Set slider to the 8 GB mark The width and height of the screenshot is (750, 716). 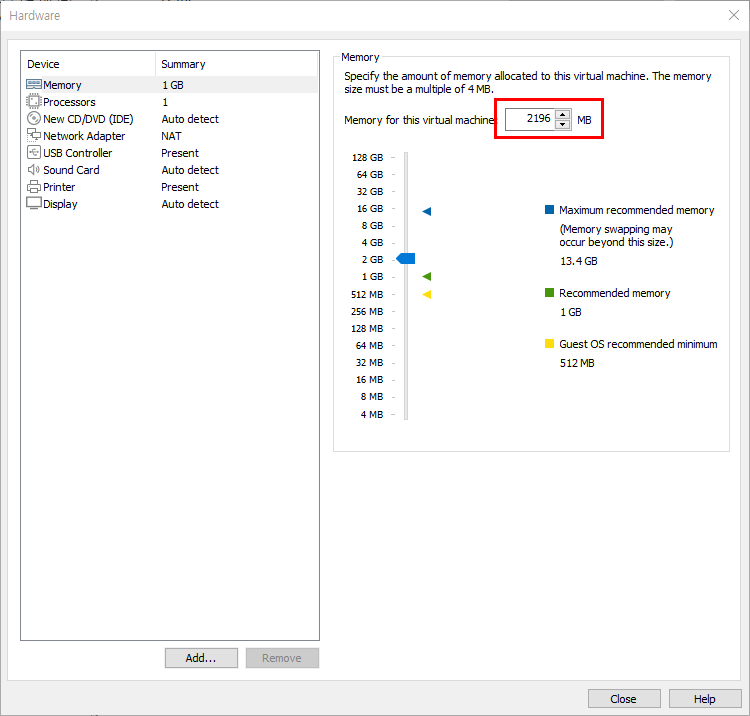click(x=406, y=225)
